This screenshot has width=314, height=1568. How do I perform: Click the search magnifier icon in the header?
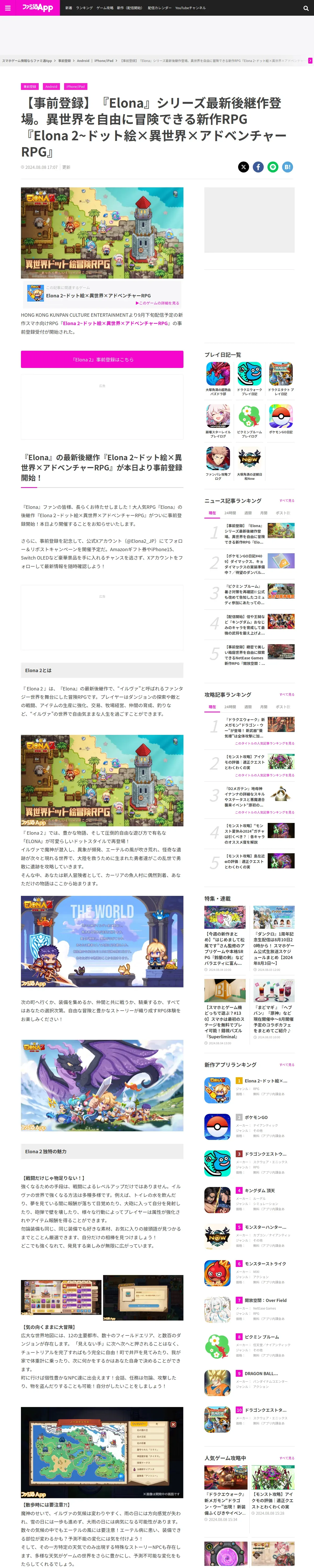[x=306, y=8]
